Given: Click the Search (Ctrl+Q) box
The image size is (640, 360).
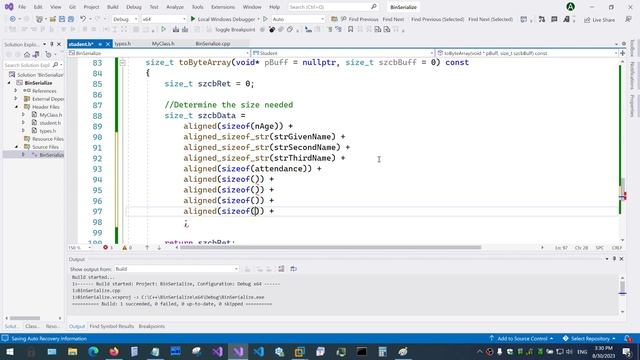Looking at the screenshot, I should 333,7.
